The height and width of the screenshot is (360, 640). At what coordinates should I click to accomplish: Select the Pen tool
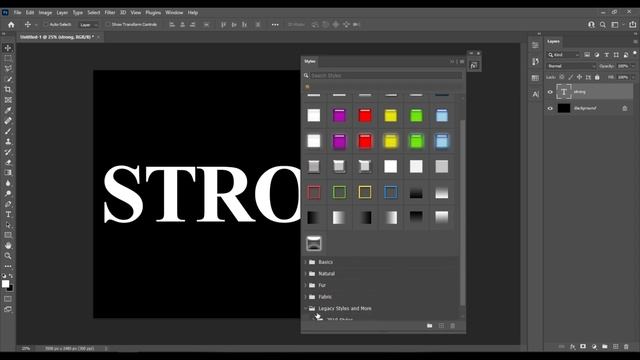coord(8,204)
